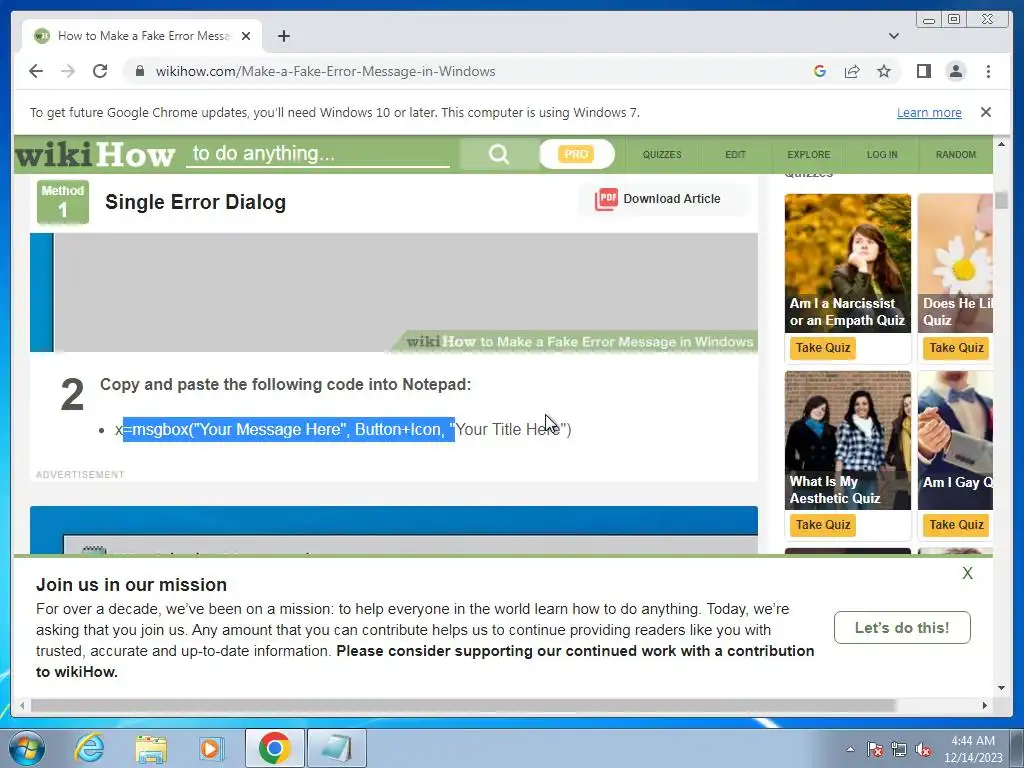Switch to the Chrome taskbar button

click(x=274, y=748)
